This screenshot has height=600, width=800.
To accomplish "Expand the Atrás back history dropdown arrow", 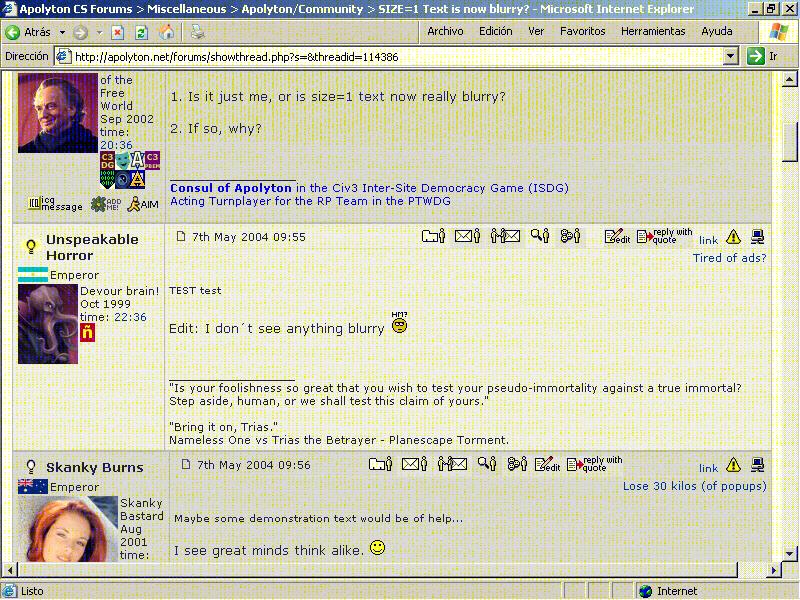I will pyautogui.click(x=62, y=32).
